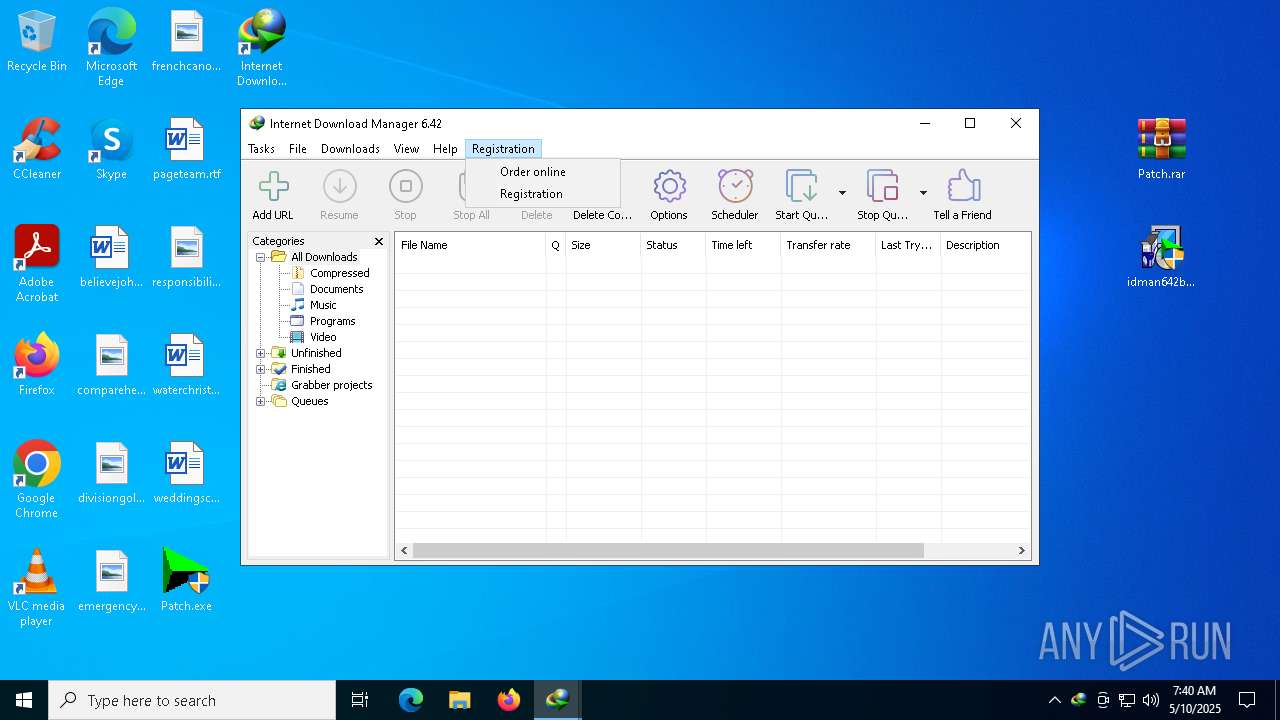The image size is (1280, 720).
Task: Select CCleaner desktop icon
Action: (37, 149)
